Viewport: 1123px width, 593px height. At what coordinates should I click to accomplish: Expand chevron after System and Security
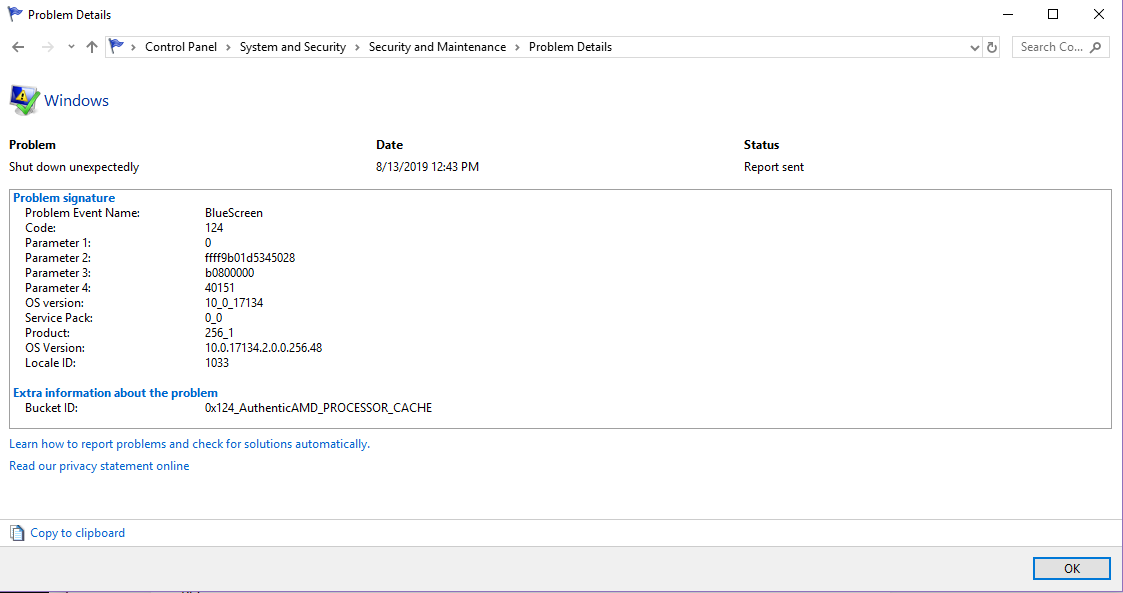(357, 47)
